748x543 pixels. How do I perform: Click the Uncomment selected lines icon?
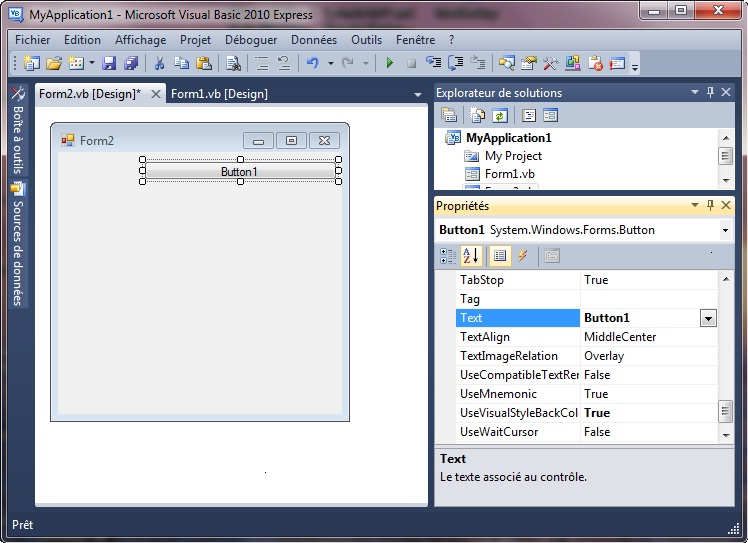click(x=284, y=63)
